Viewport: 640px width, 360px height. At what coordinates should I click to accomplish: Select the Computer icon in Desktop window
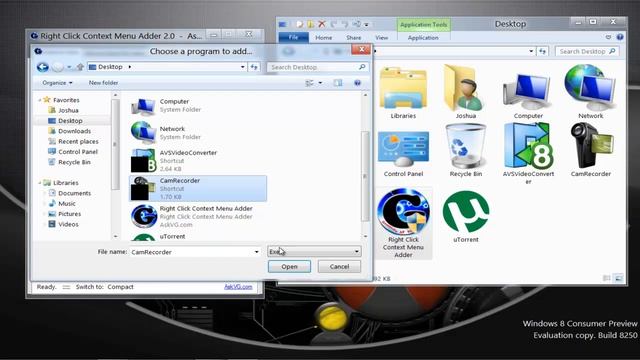(528, 91)
